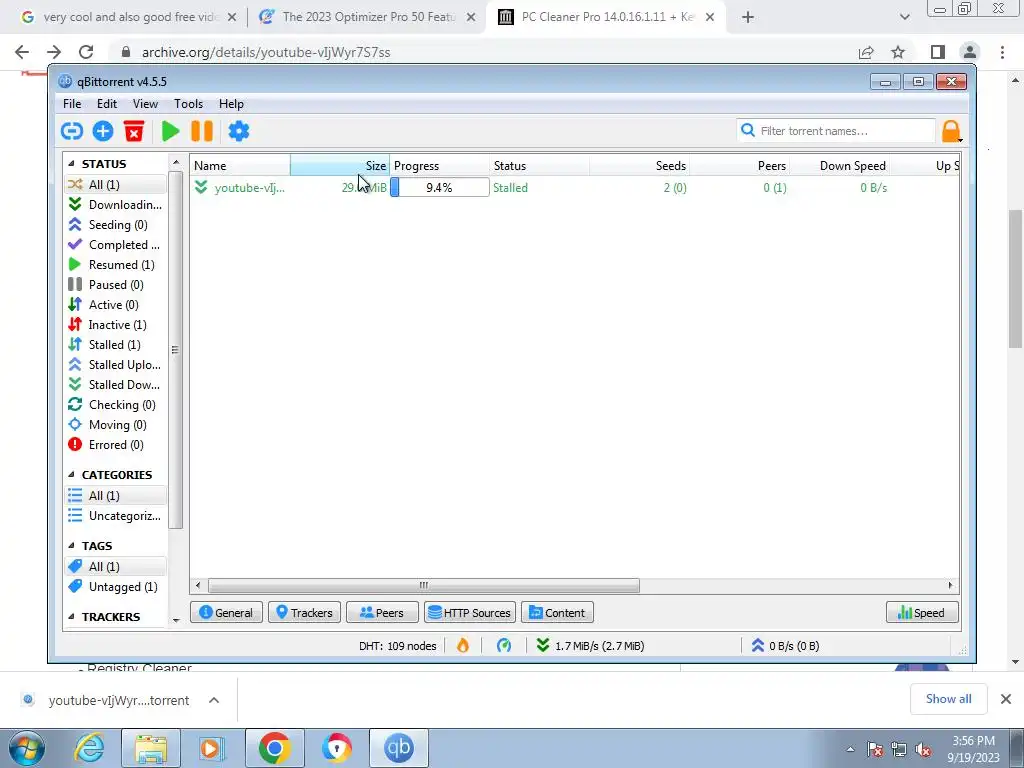Sort by the Down Speed column header
1024x768 pixels.
coord(839,166)
